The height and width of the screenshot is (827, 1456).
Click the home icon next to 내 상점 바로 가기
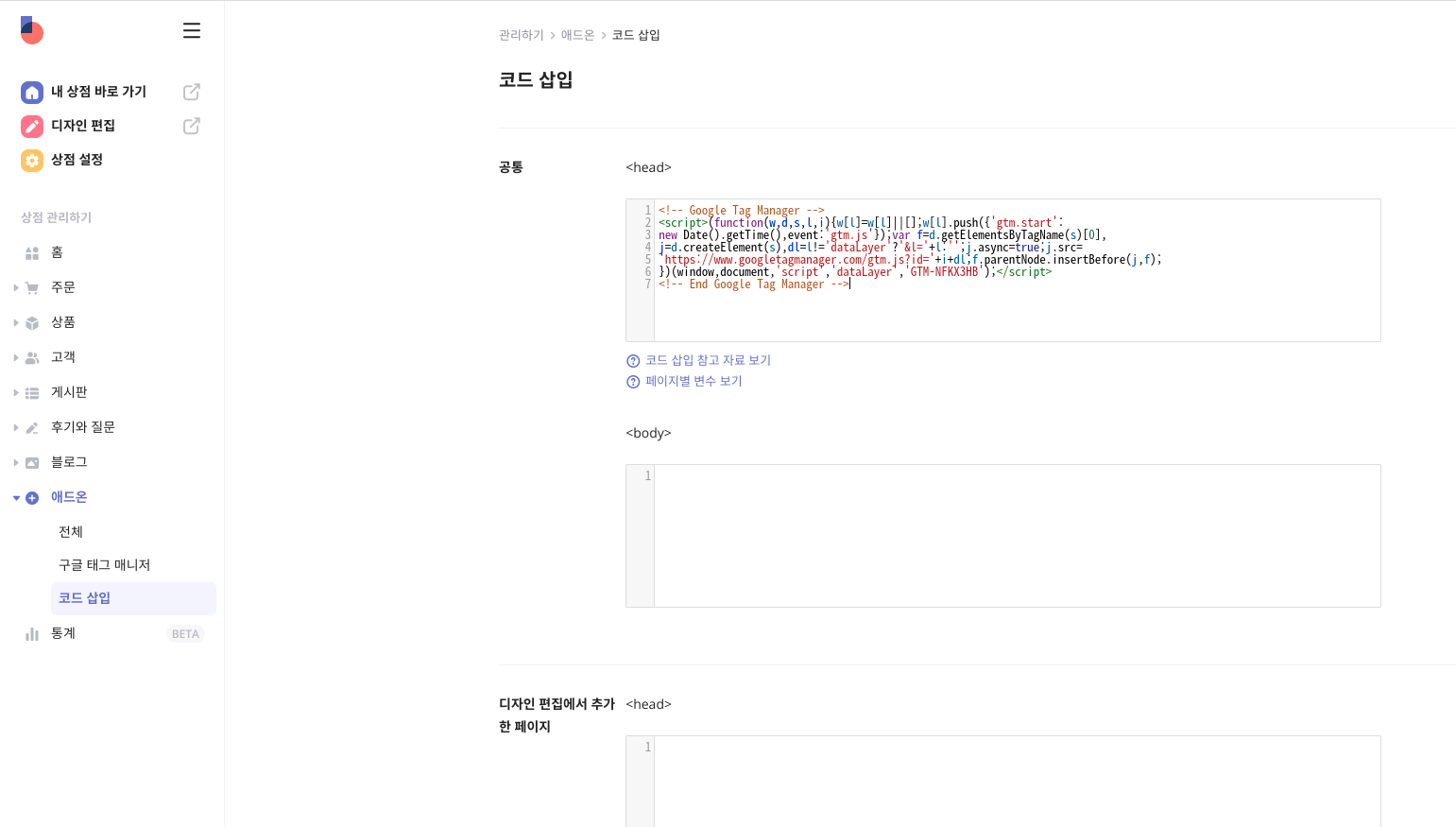pos(32,93)
